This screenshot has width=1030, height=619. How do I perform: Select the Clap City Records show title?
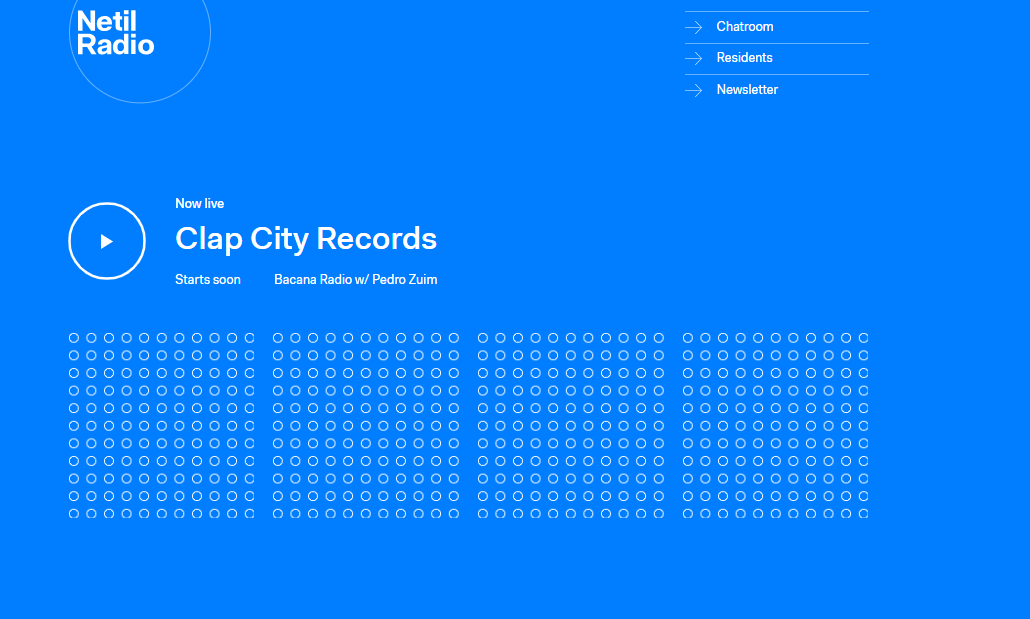(x=306, y=239)
